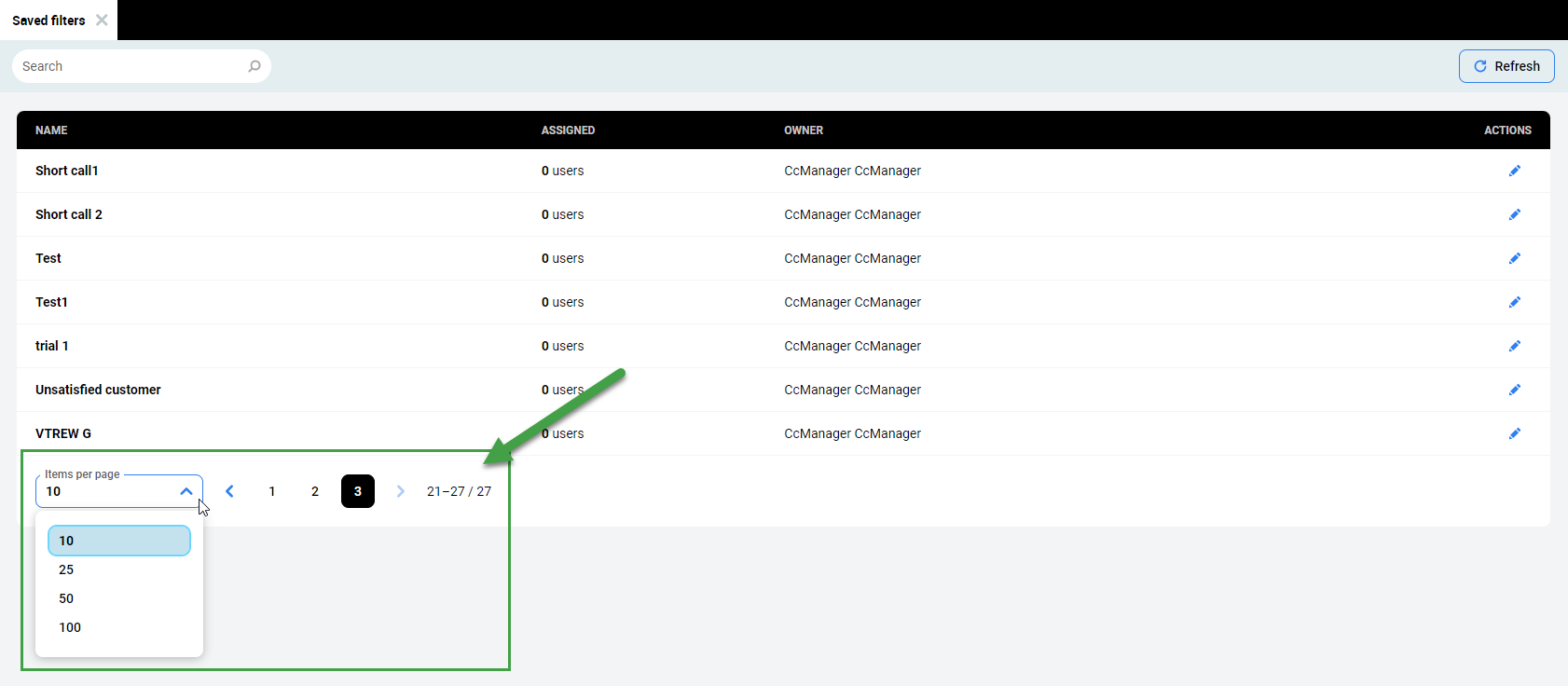The width and height of the screenshot is (1568, 686).
Task: Collapse the Items per page dropdown
Action: click(x=186, y=491)
